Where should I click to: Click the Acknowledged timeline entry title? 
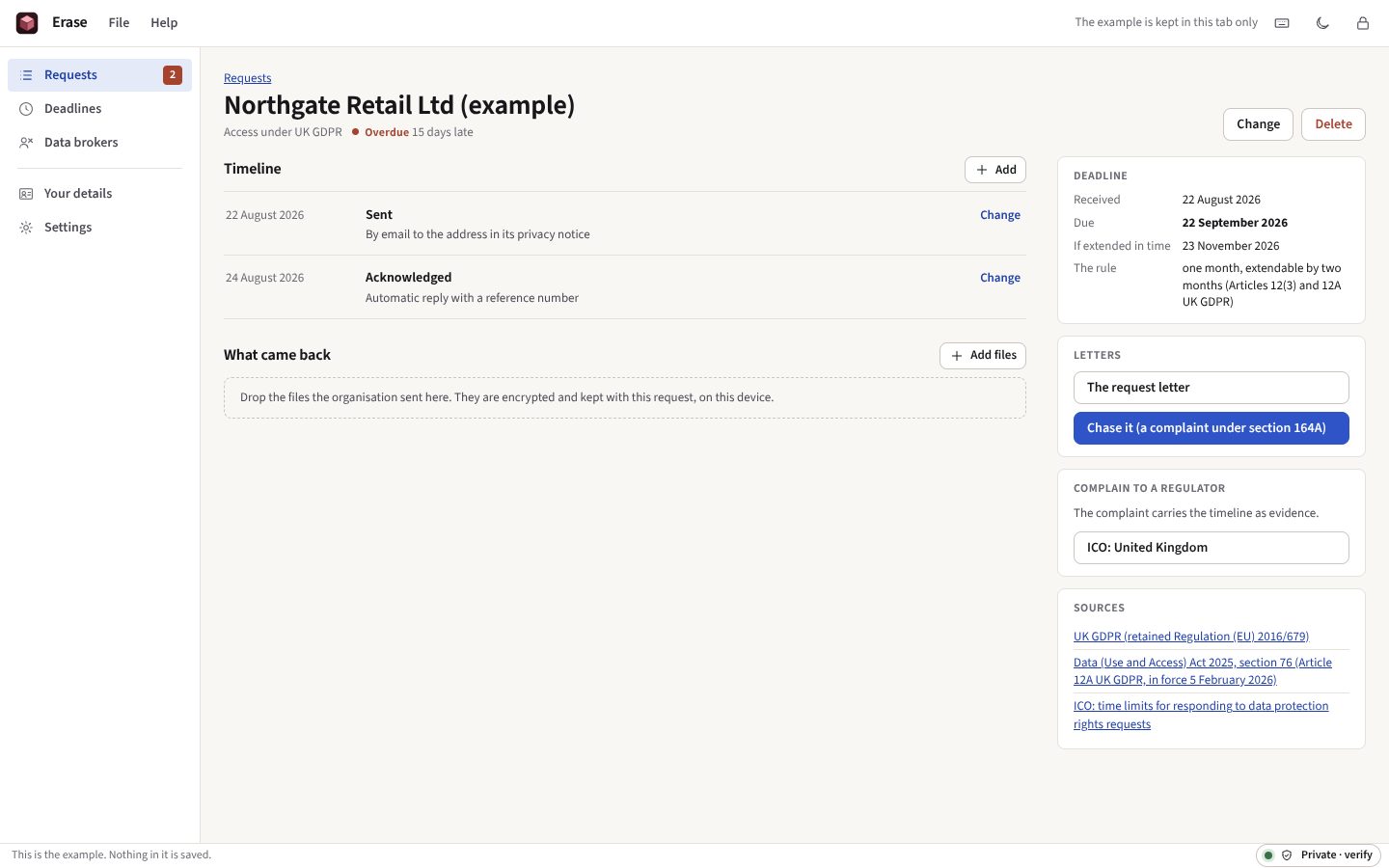tap(408, 278)
